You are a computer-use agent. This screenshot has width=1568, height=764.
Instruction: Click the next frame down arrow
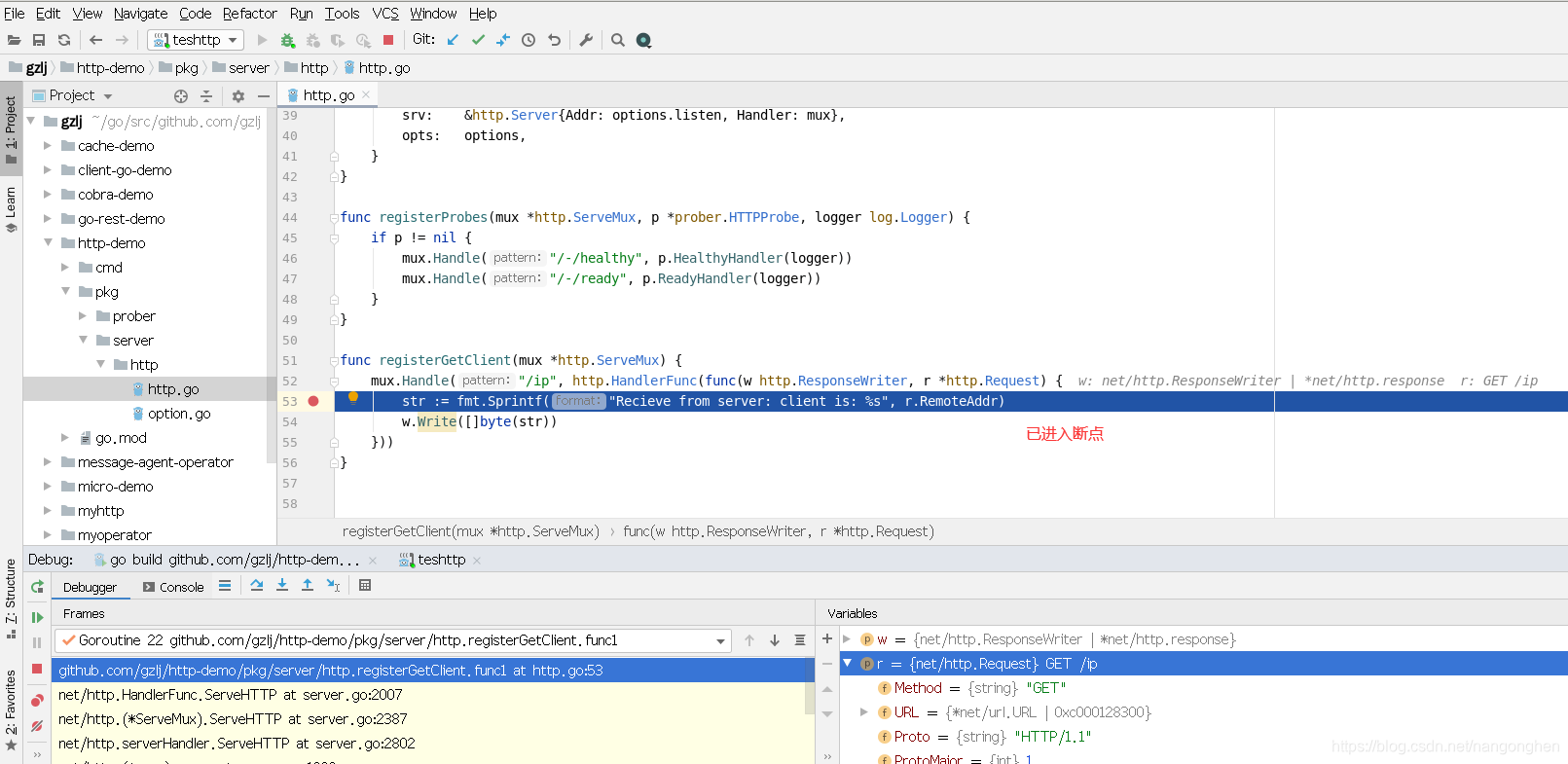(x=775, y=640)
